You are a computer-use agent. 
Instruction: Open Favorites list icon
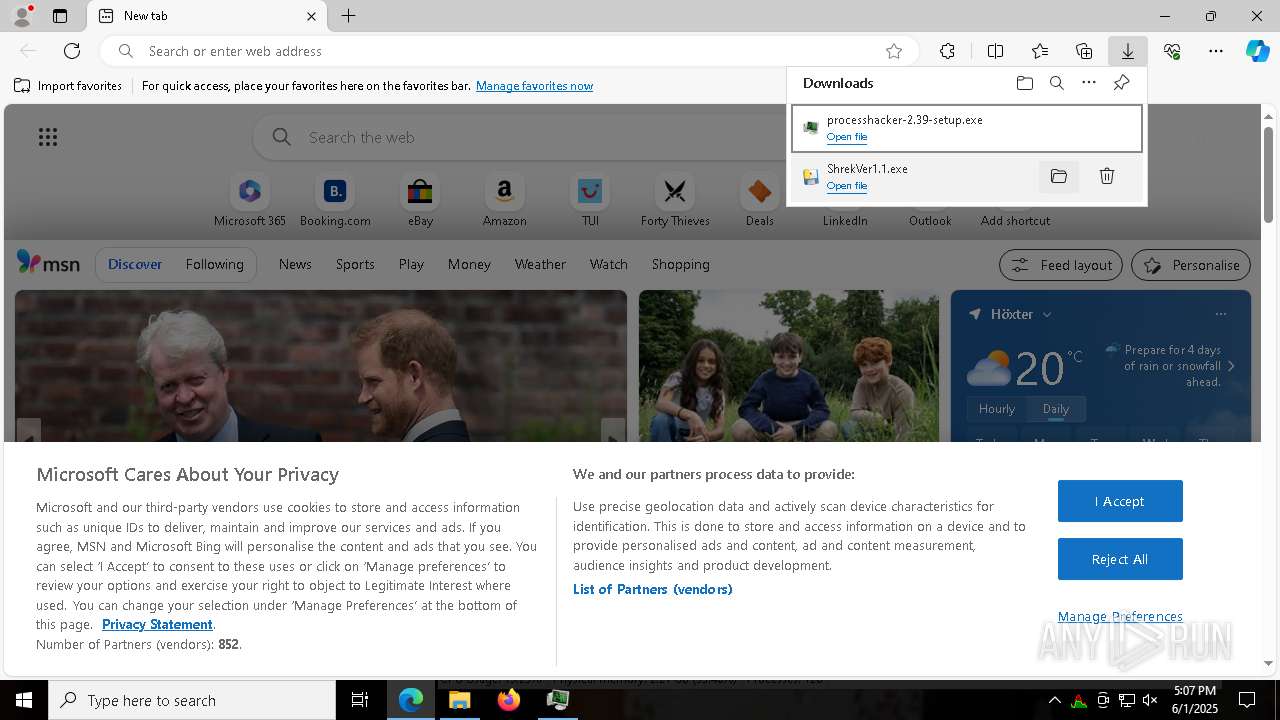pos(1040,51)
